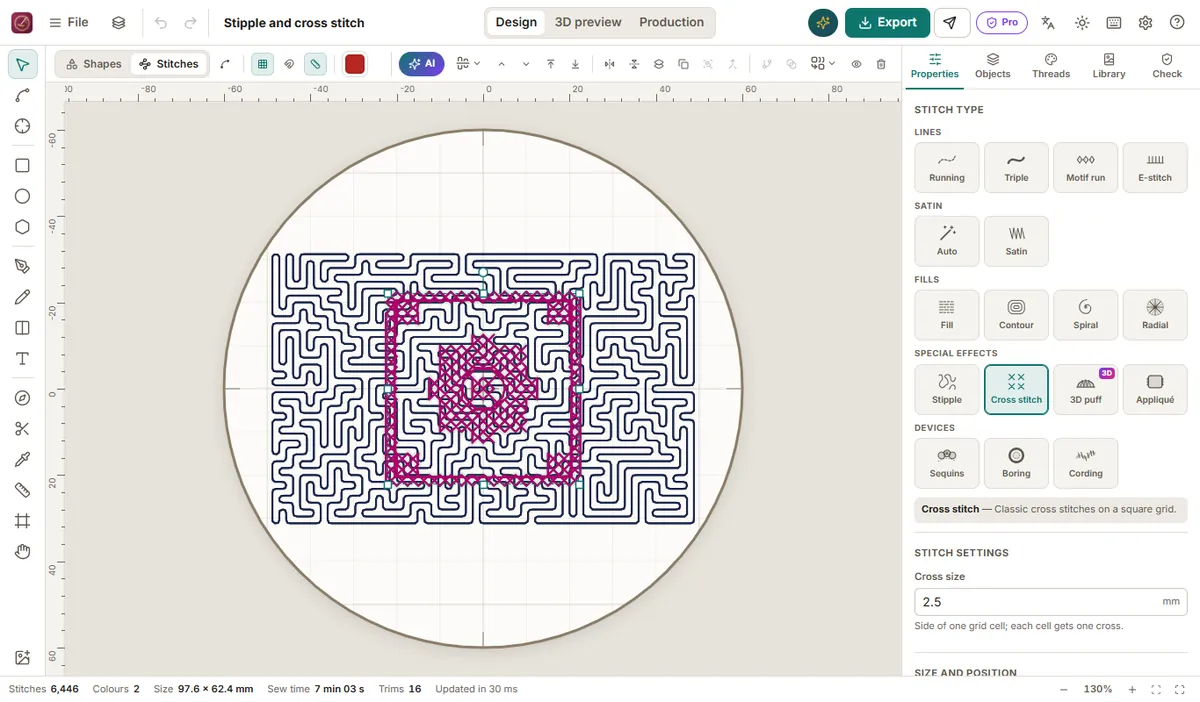Click the Export button

pos(887,23)
